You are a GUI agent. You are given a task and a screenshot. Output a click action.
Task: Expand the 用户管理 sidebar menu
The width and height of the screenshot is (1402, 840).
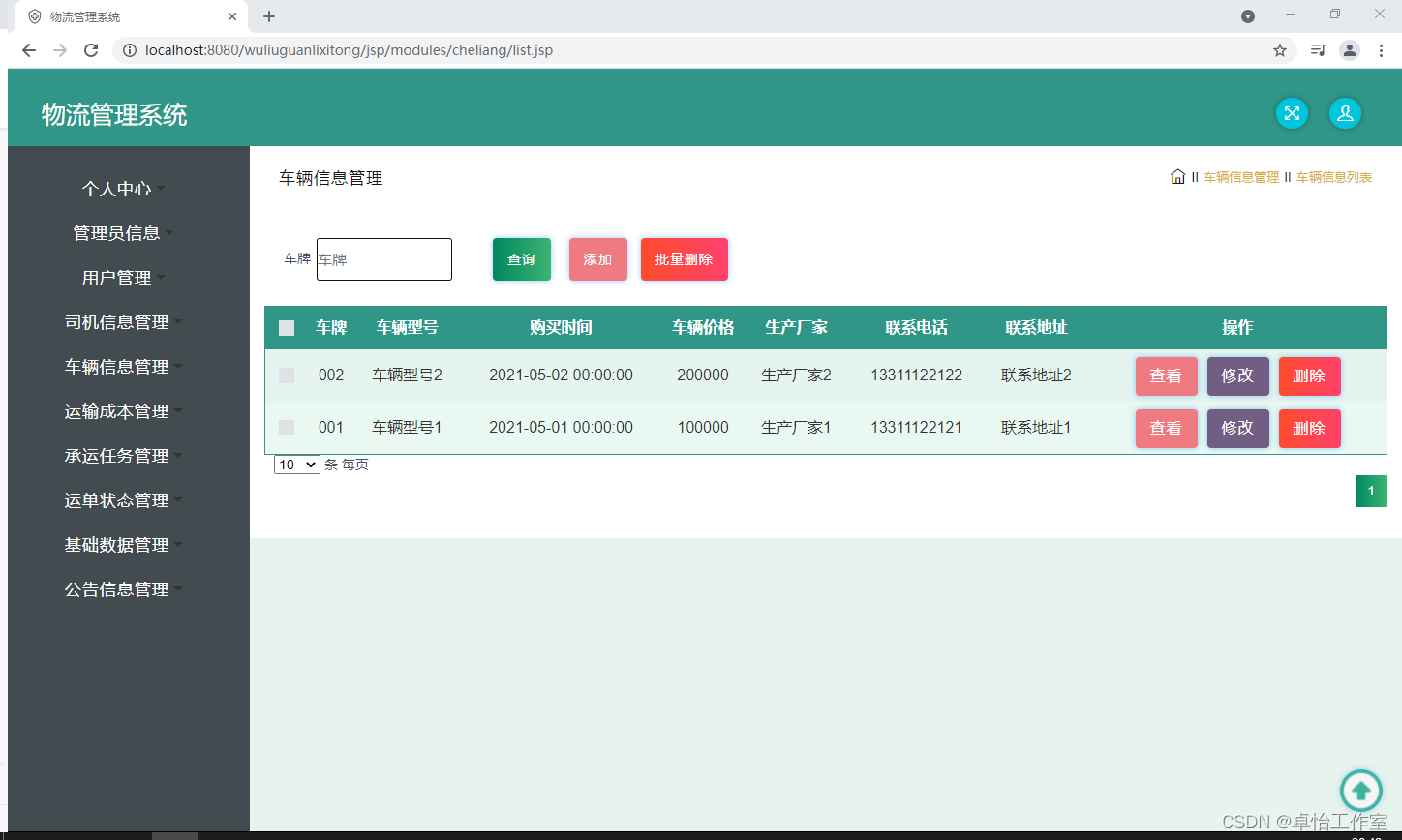(115, 278)
